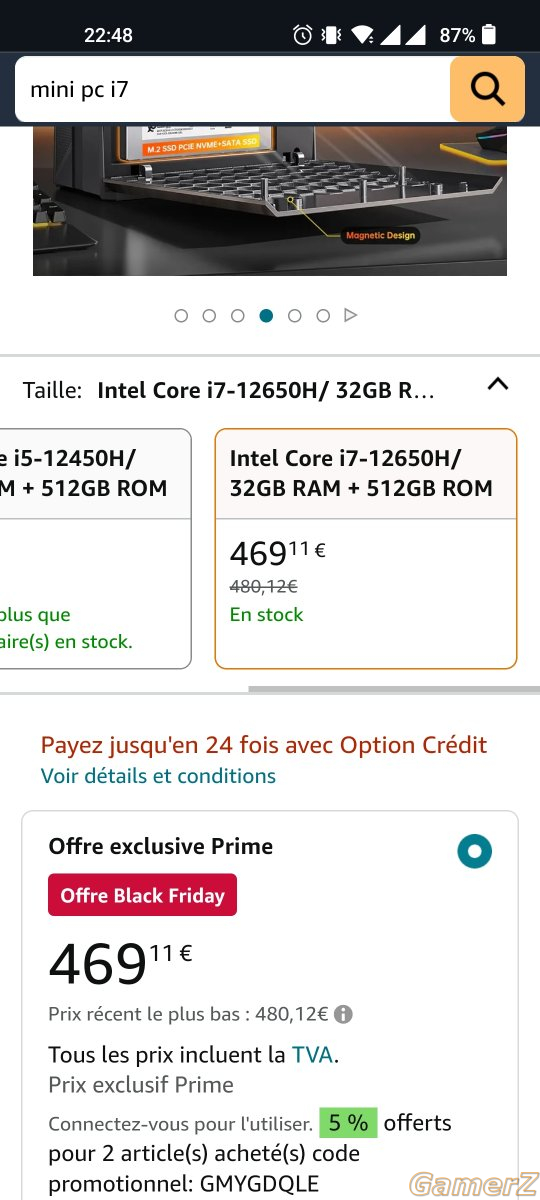Tap the Wi-Fi status bar icon
This screenshot has height=1200, width=540.
coord(364,35)
